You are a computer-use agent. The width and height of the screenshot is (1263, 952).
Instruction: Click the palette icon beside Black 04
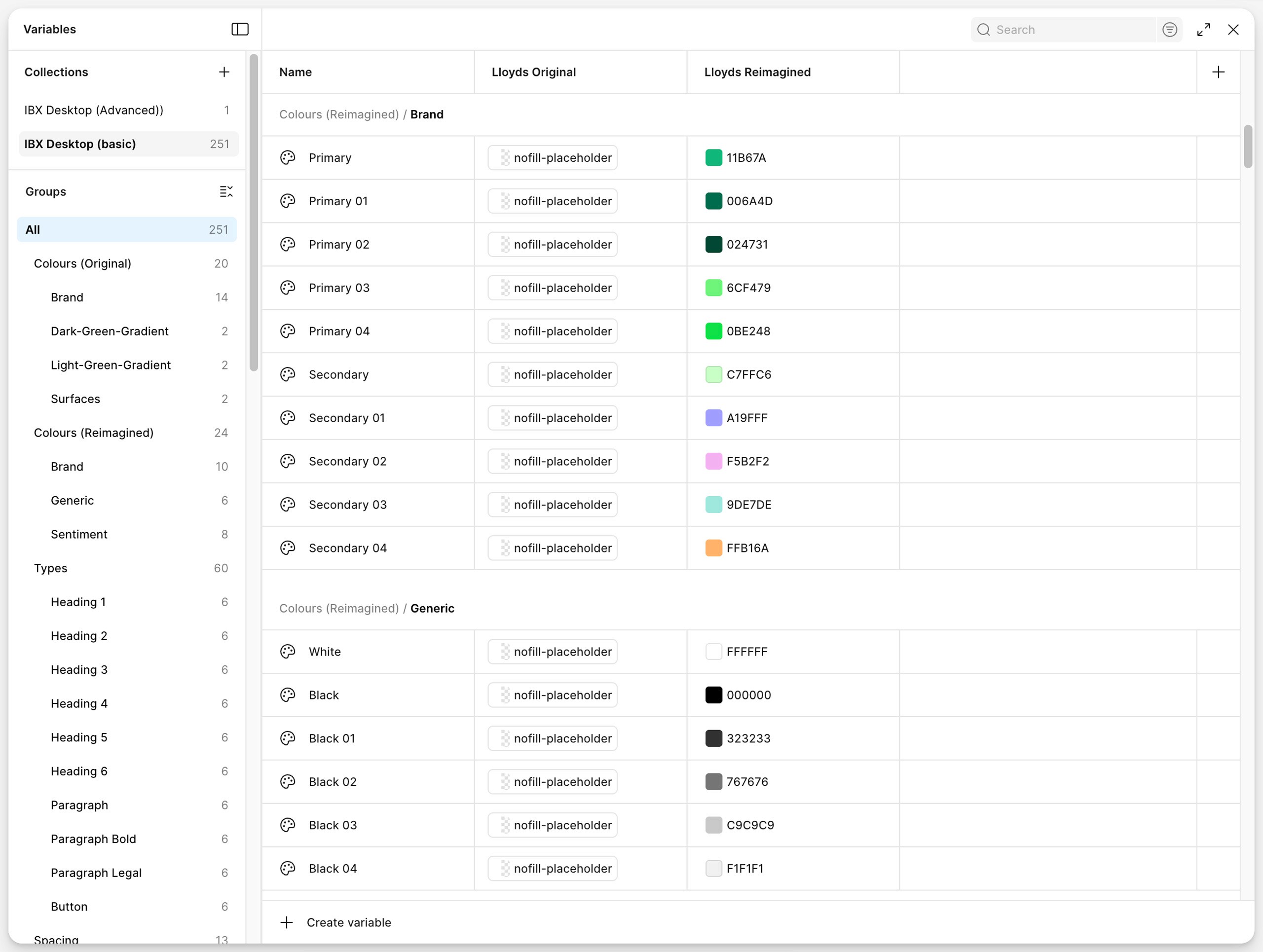coord(288,868)
